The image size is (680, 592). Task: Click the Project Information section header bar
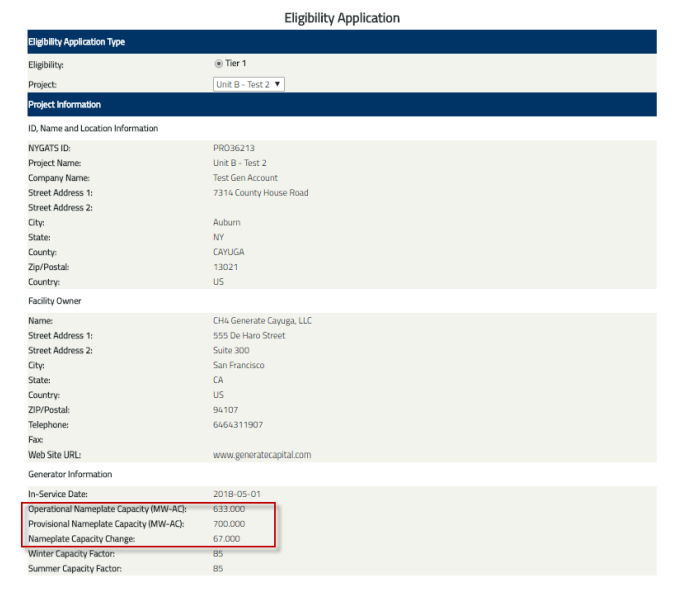pos(341,104)
